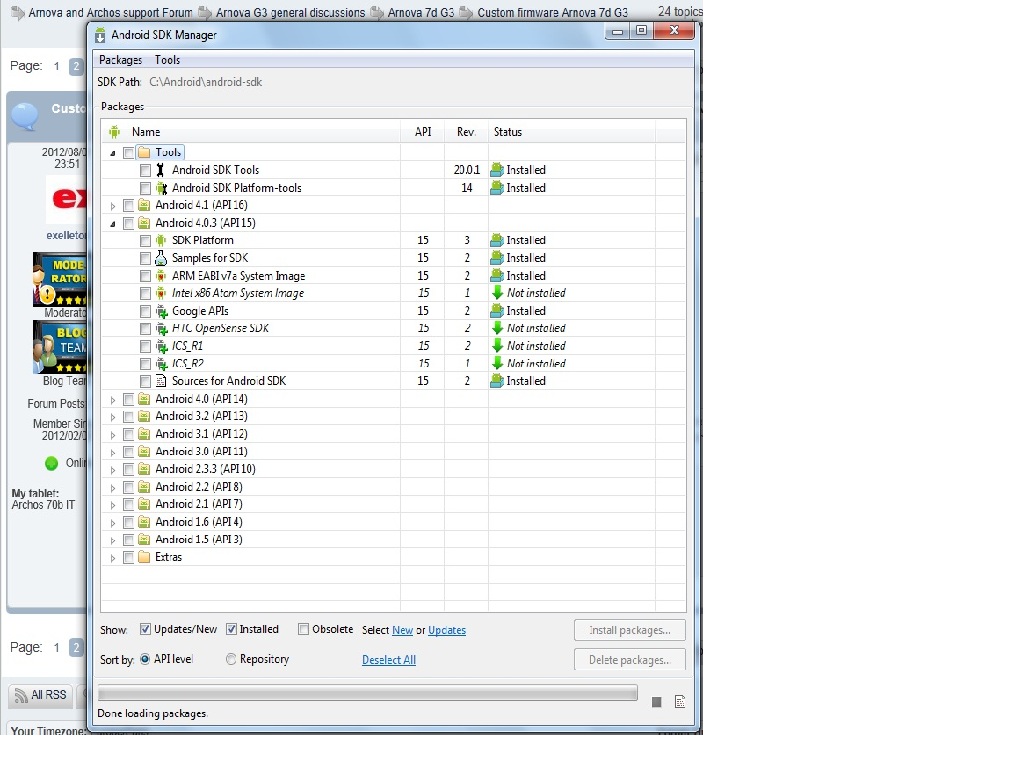Uncheck the Updates/New filter checkbox
This screenshot has width=1024, height=768.
pos(145,630)
